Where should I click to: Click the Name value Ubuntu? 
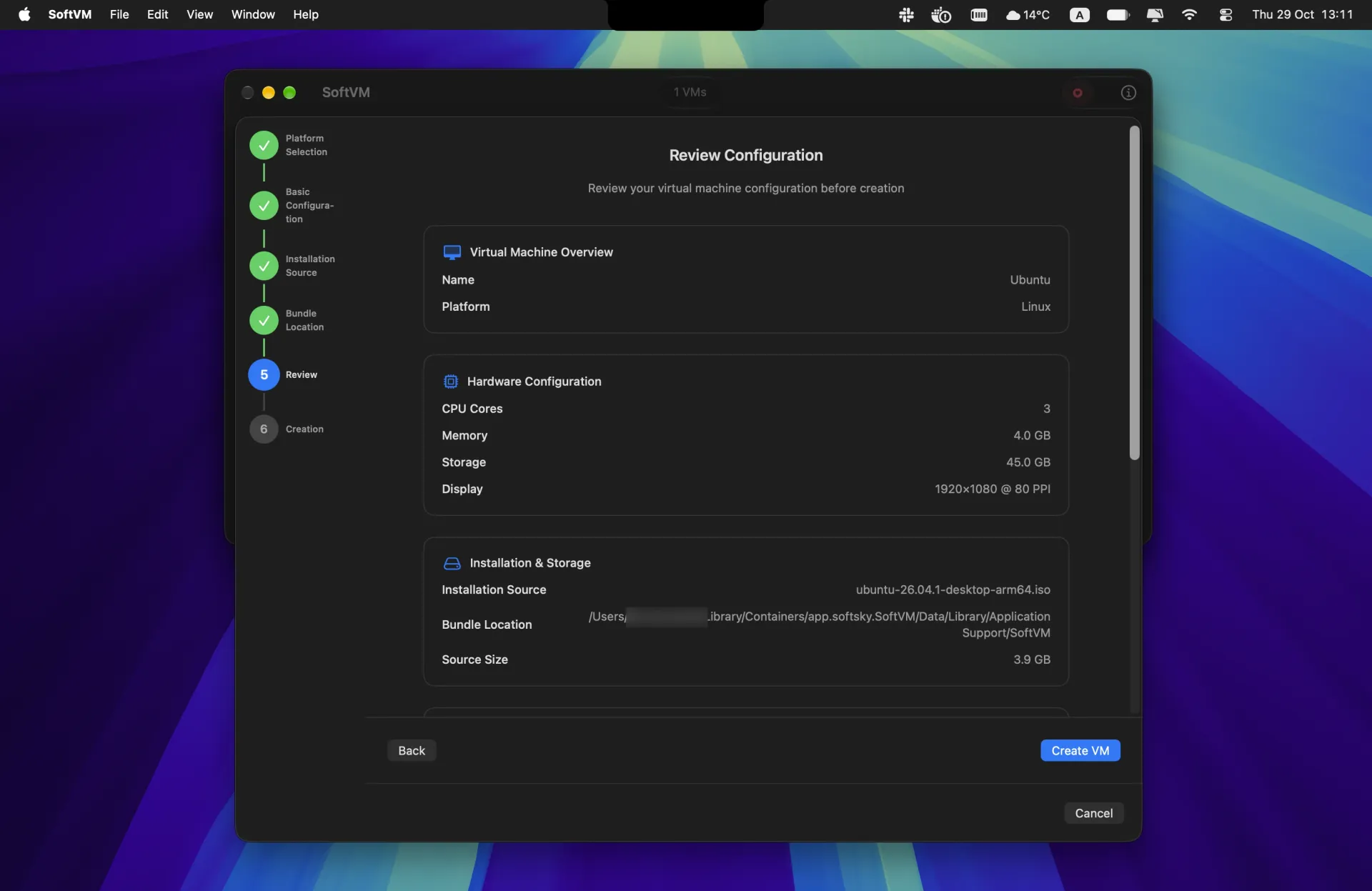click(1030, 279)
